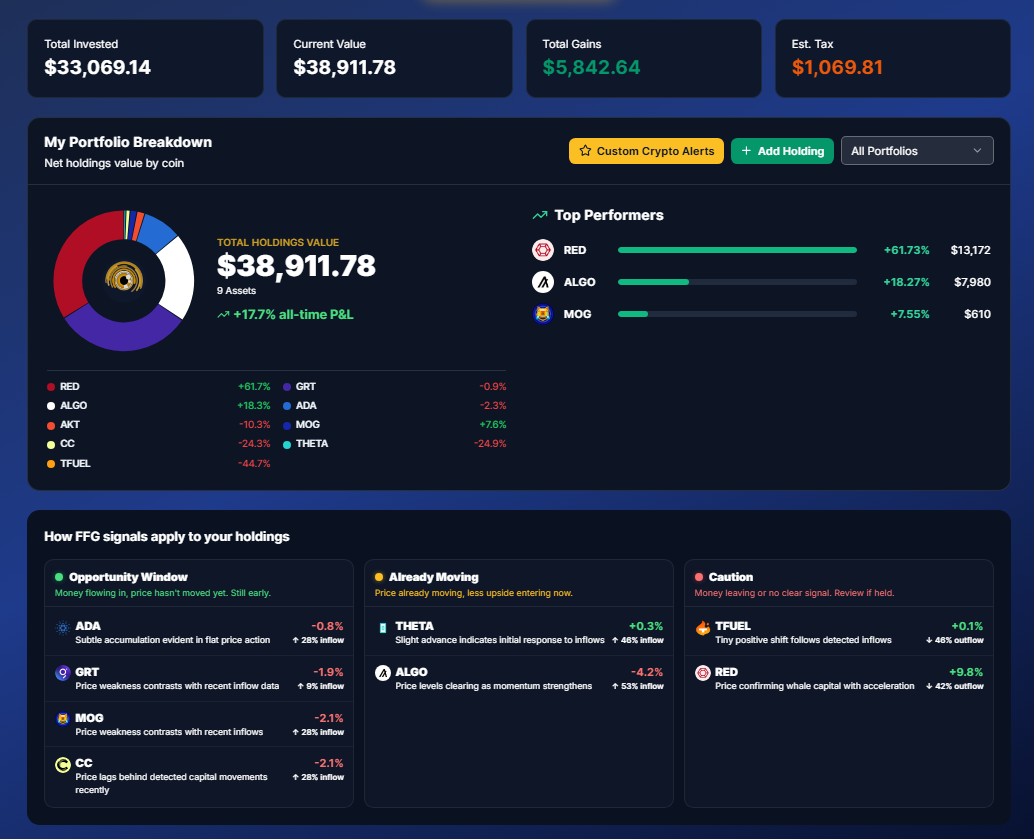Image resolution: width=1034 pixels, height=839 pixels.
Task: Click the RED performance bar
Action: 737,250
